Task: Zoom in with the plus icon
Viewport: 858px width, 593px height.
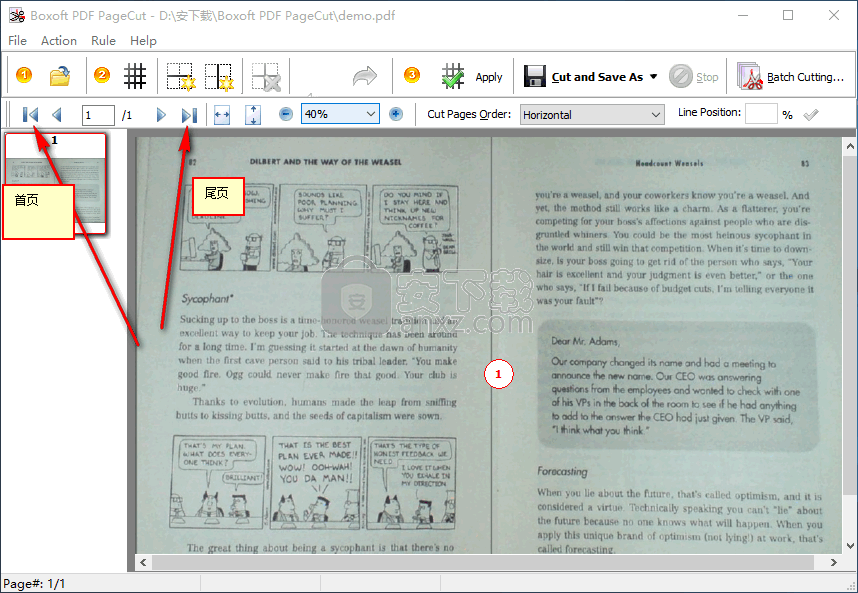Action: click(396, 114)
